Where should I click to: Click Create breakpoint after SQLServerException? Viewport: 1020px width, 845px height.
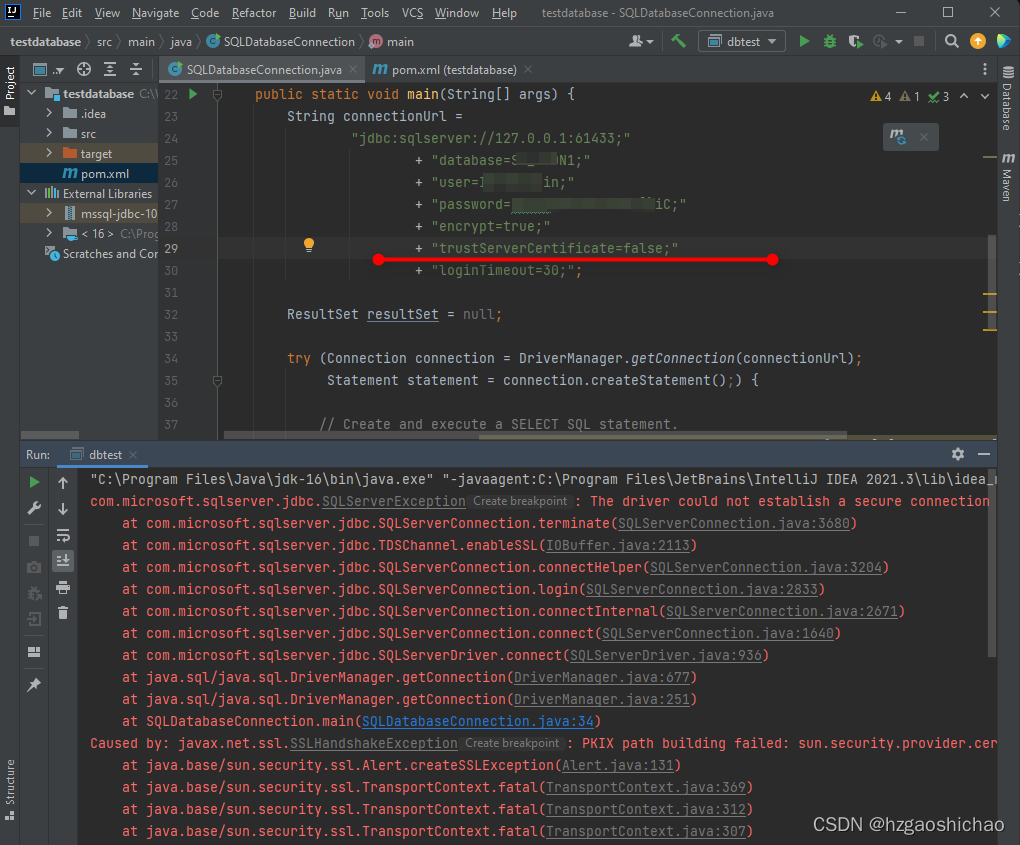coord(520,502)
